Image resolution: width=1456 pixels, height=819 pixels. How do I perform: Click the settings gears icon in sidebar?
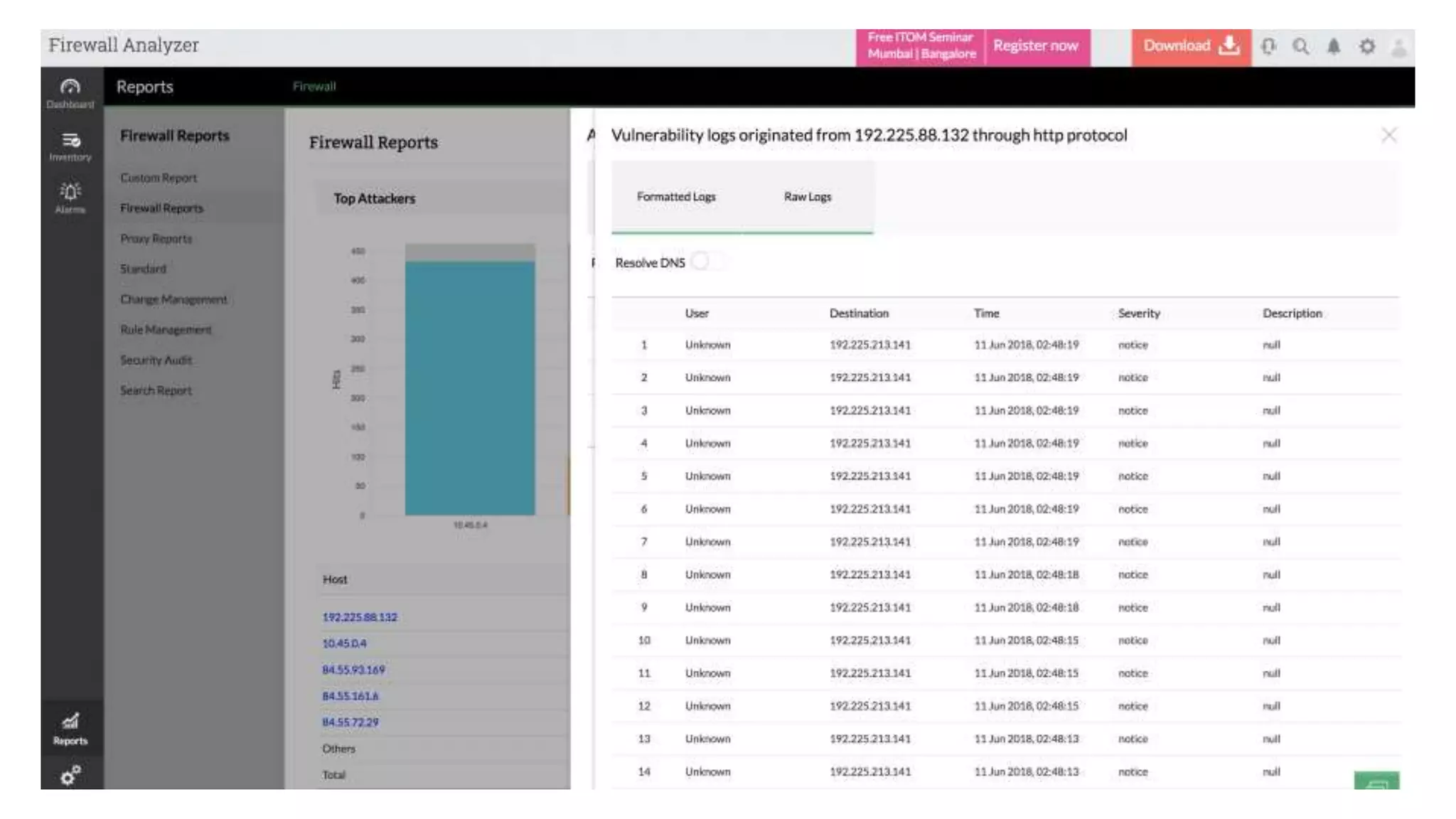coord(70,775)
